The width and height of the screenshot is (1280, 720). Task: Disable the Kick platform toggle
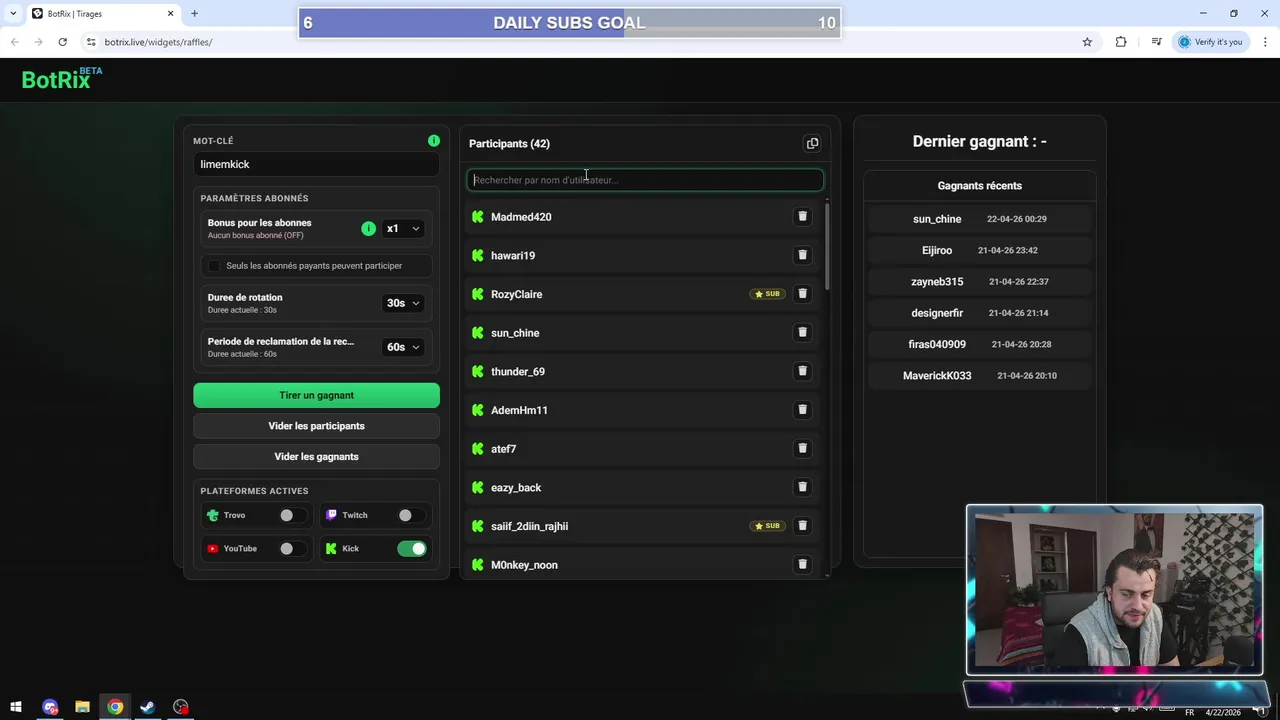[x=411, y=549]
